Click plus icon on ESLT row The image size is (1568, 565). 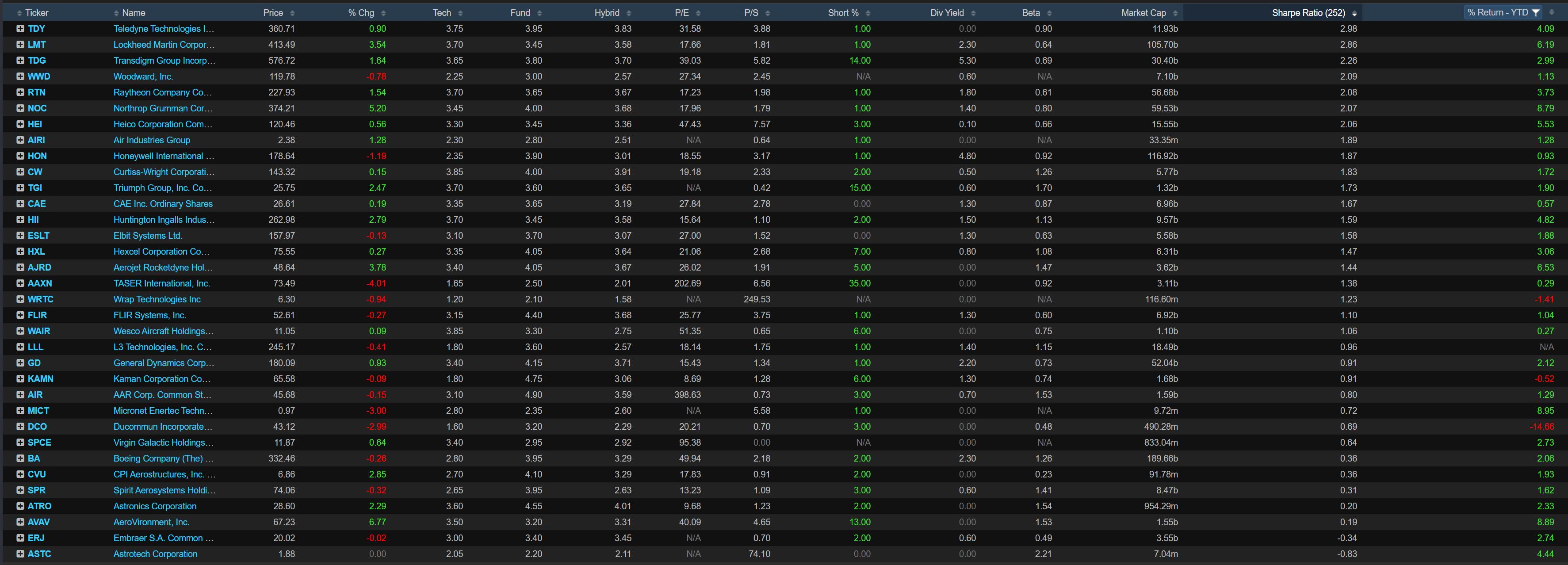click(20, 236)
